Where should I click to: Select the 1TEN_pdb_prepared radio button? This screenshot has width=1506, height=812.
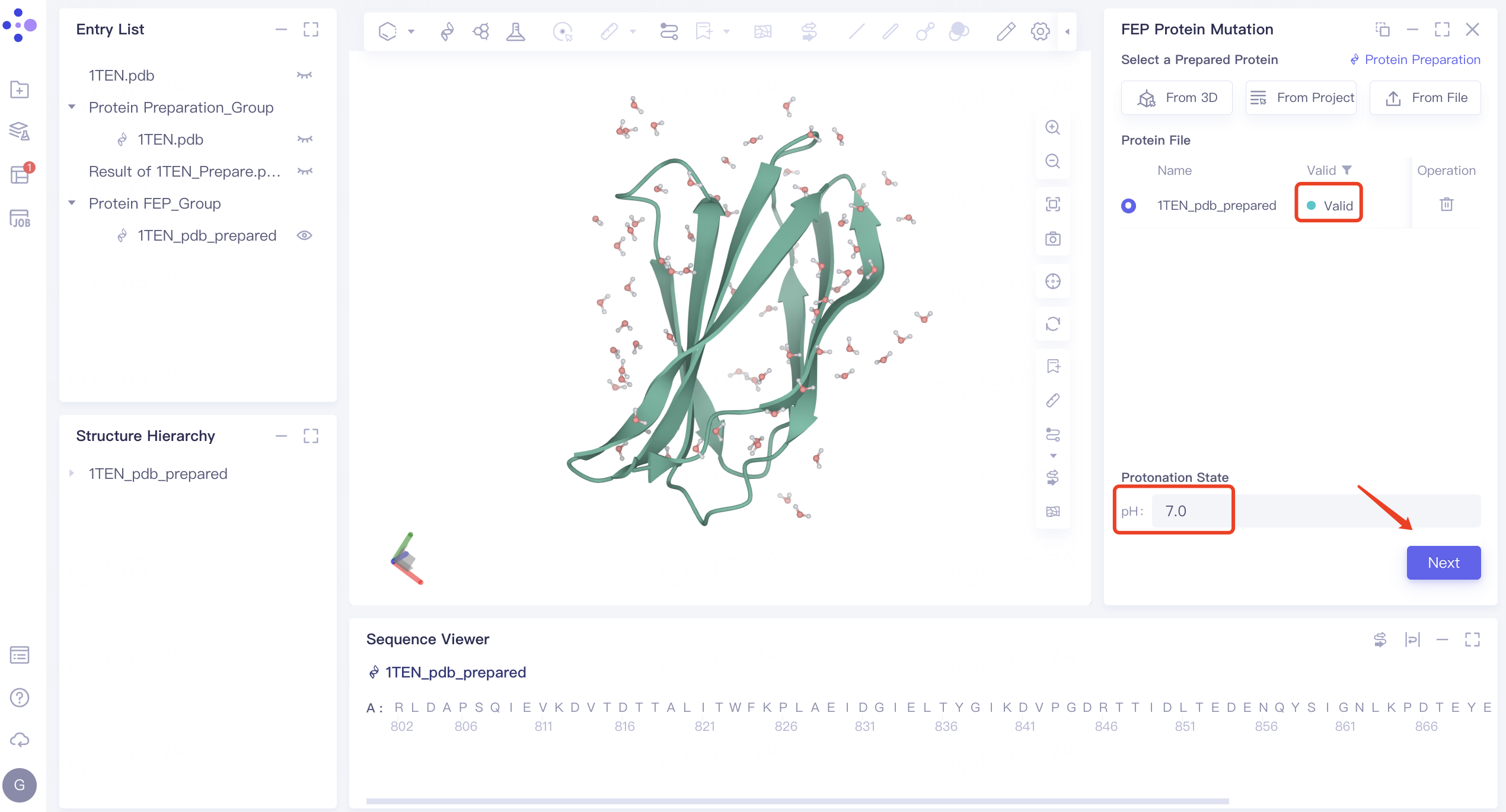click(1128, 206)
